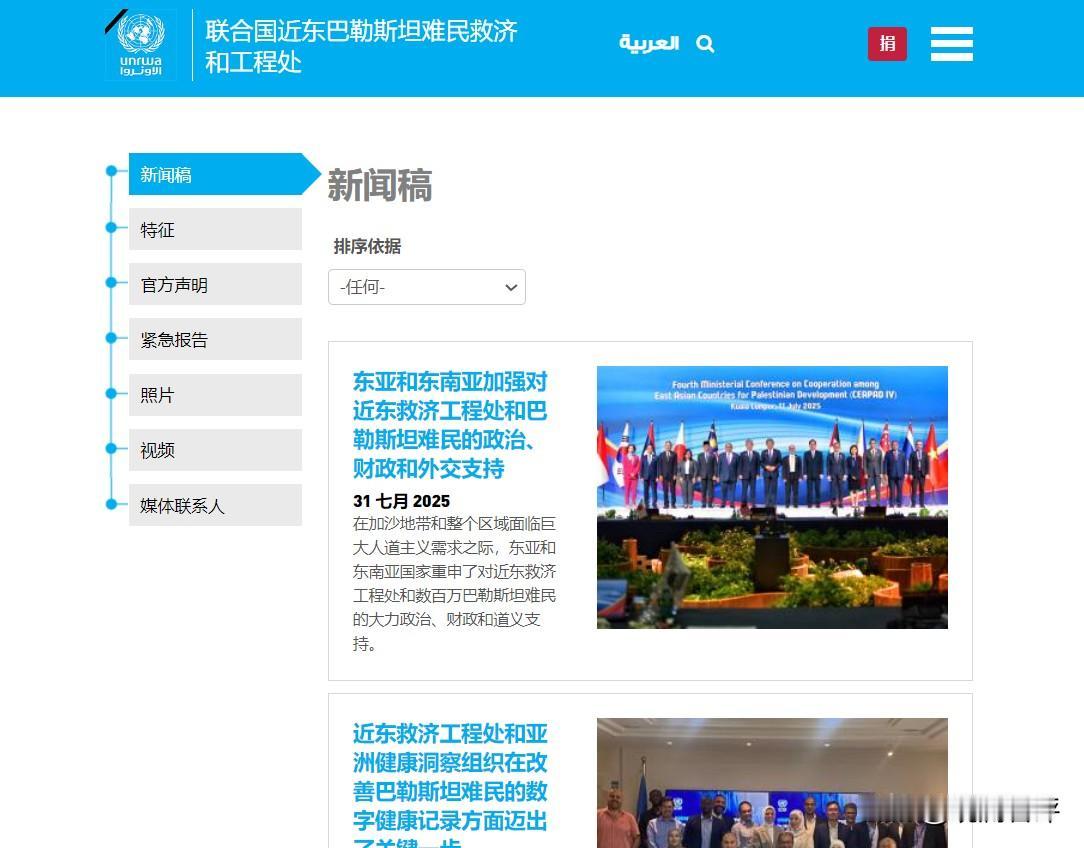Open the 媒体联系人 sidebar item
The width and height of the screenshot is (1084, 848).
215,505
